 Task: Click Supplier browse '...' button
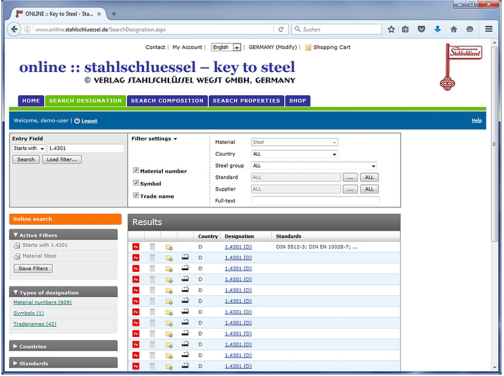[x=350, y=189]
